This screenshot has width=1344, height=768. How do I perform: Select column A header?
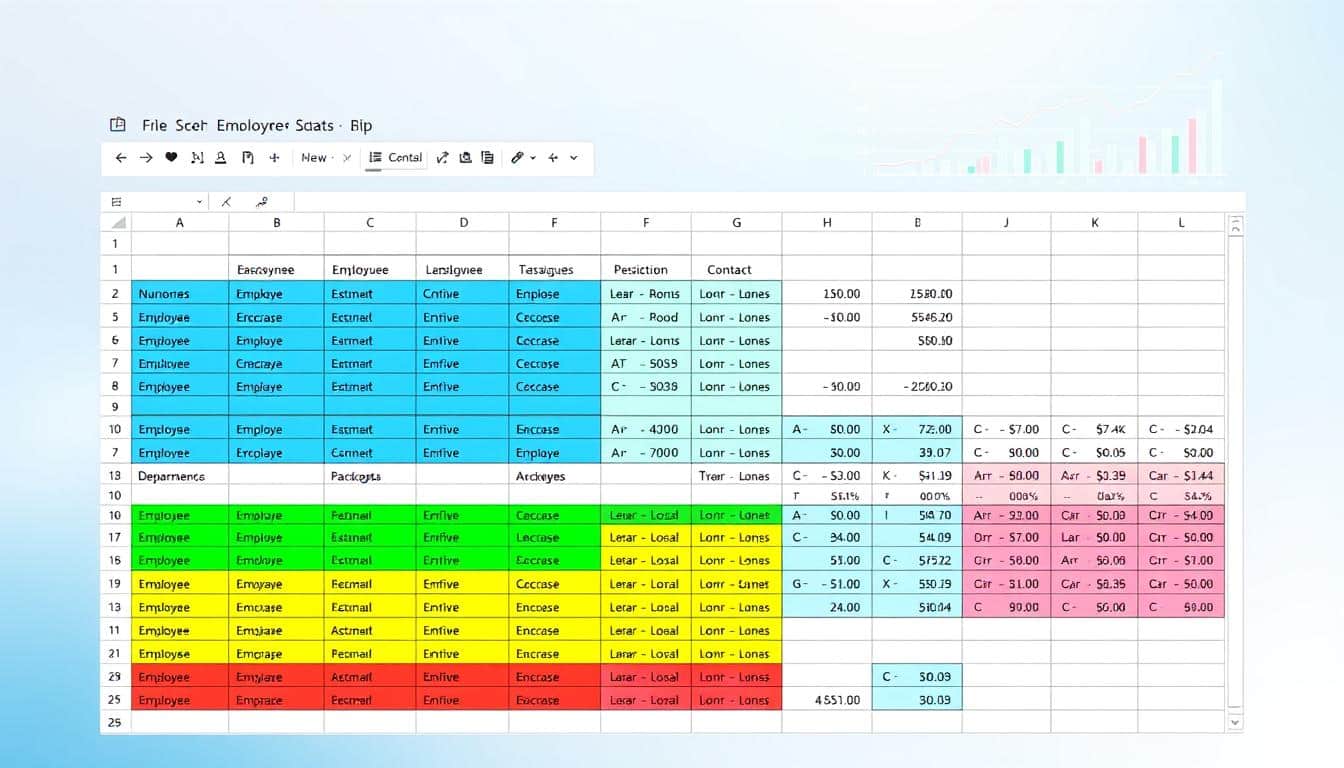180,223
